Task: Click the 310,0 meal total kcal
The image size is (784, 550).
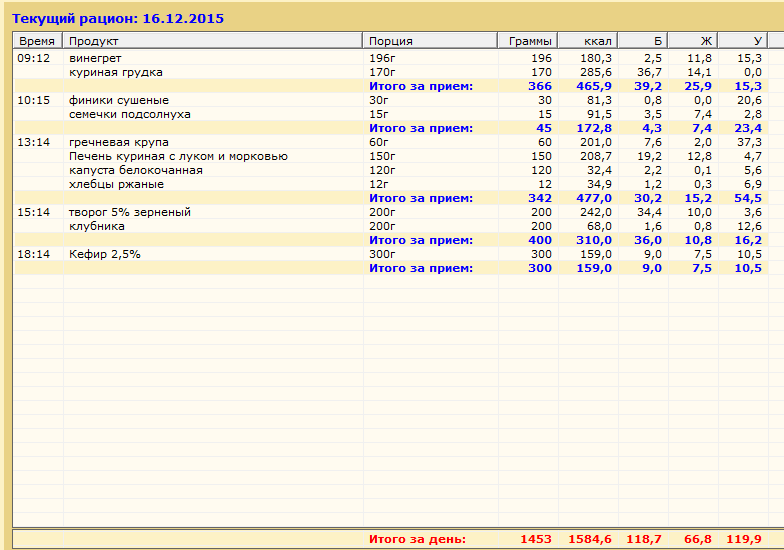Action: (x=594, y=240)
